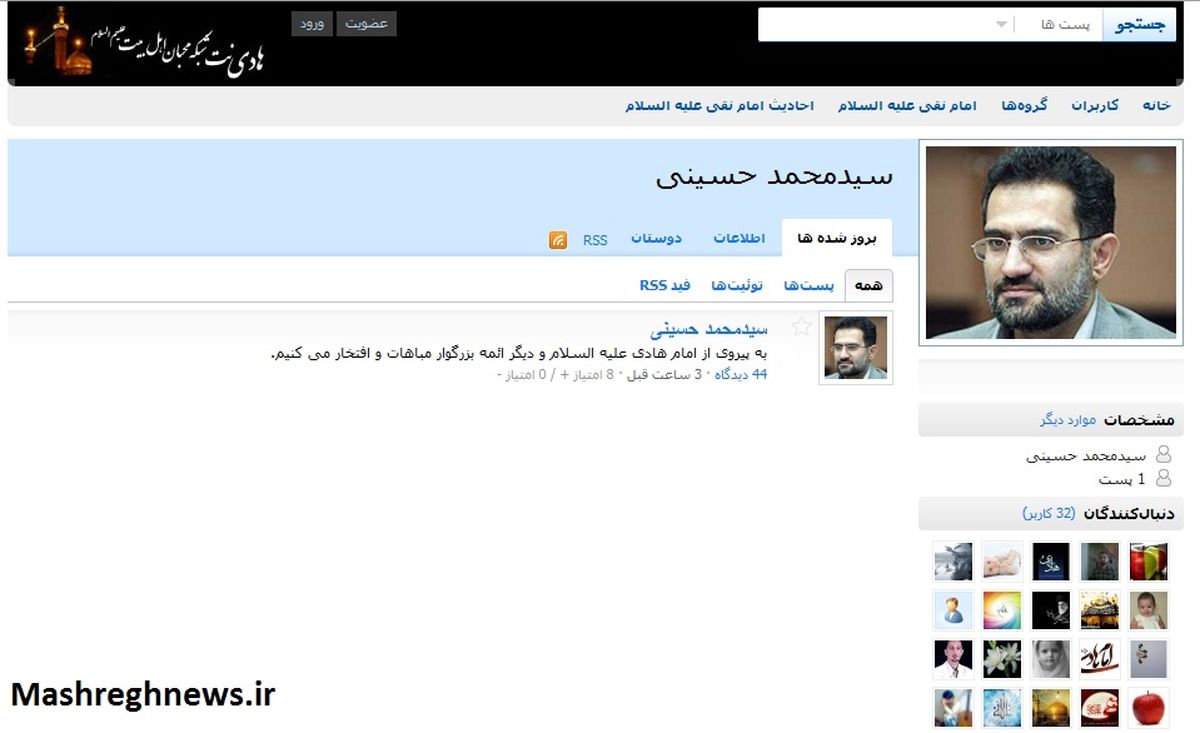This screenshot has width=1200, height=733.
Task: Open گروه‌ها in navigation bar
Action: coord(1024,105)
